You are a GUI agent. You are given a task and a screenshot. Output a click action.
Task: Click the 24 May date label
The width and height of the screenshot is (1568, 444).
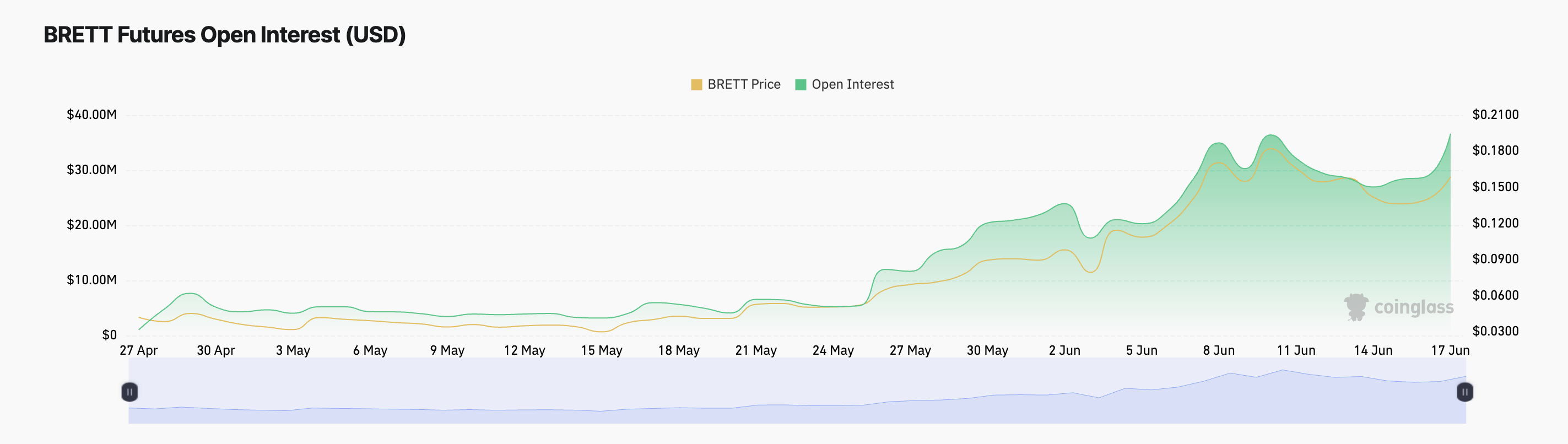tap(832, 350)
